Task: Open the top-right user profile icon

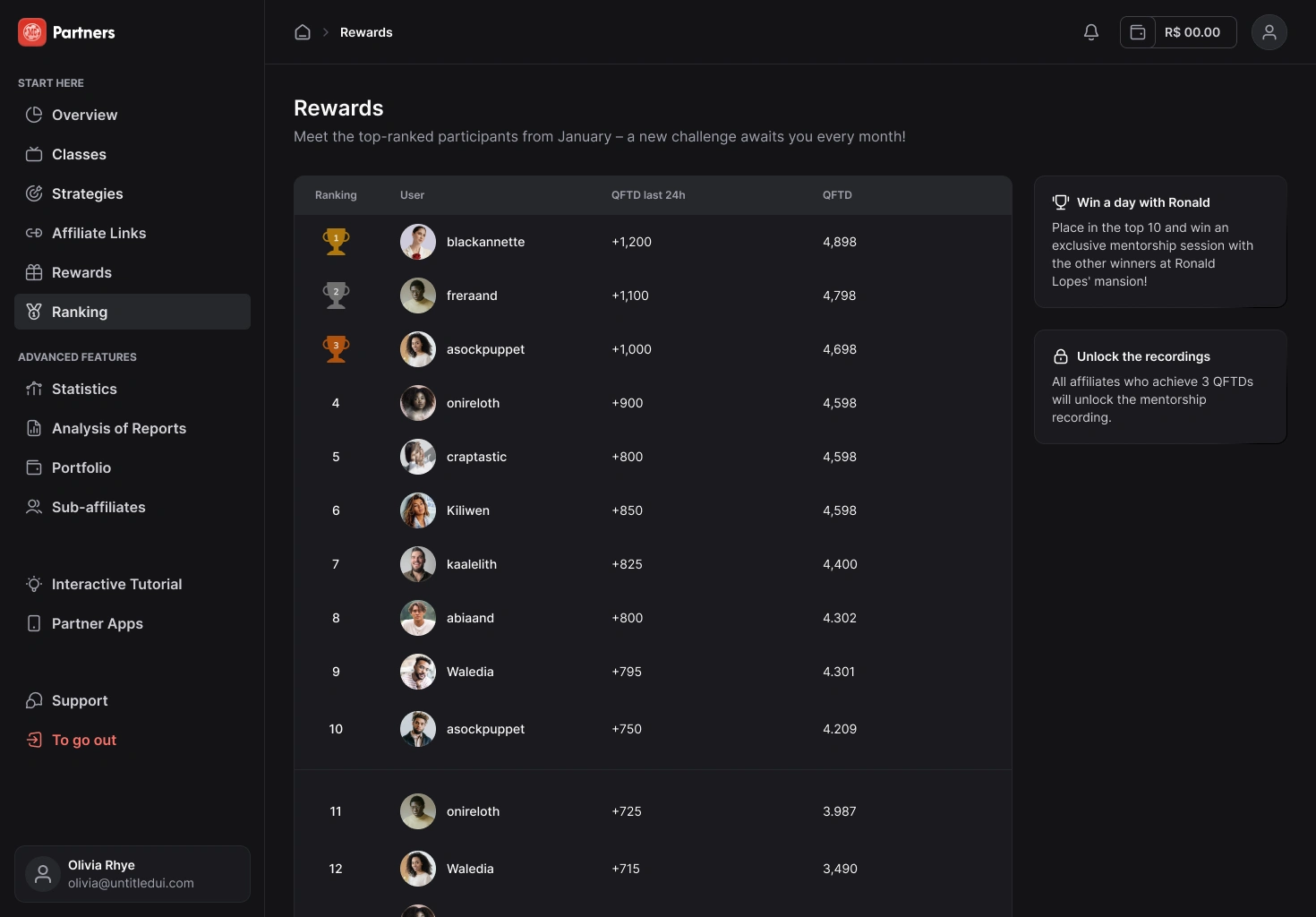Action: (1269, 32)
